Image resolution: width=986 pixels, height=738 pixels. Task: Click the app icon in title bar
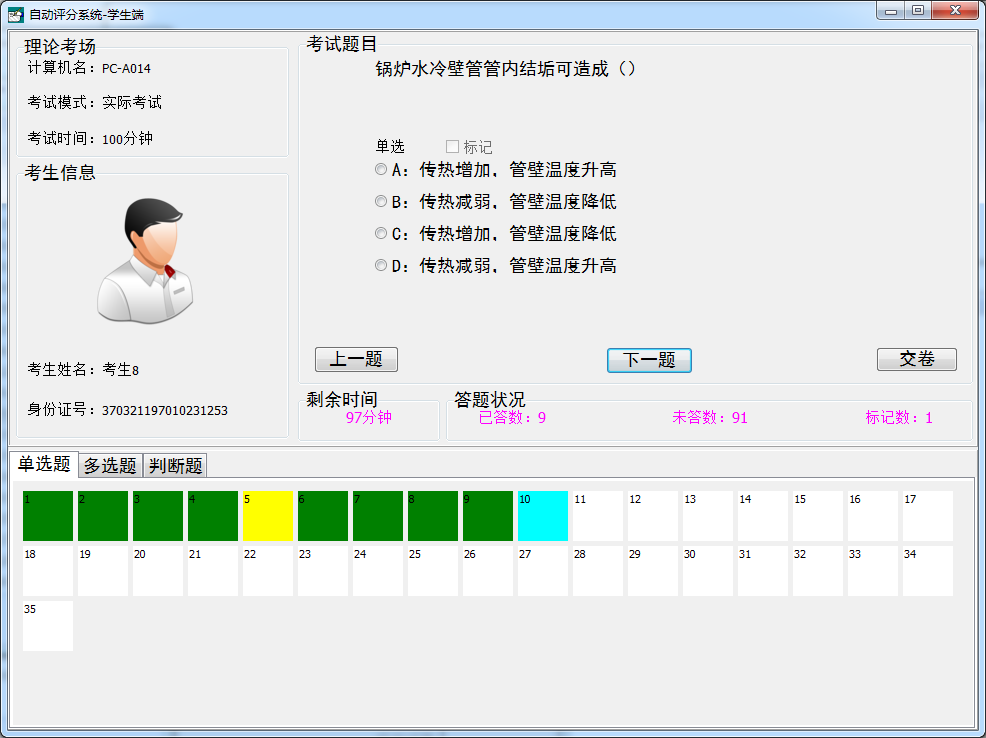(x=15, y=14)
